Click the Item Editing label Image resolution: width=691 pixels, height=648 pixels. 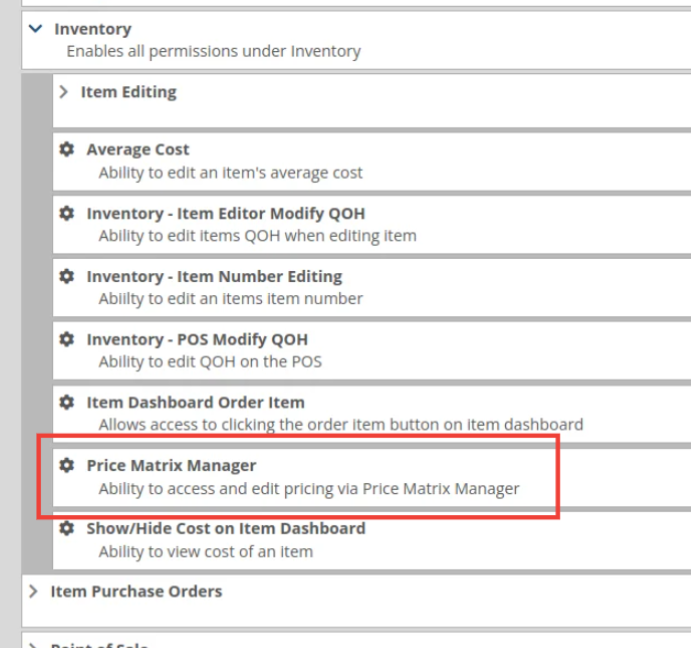click(128, 92)
